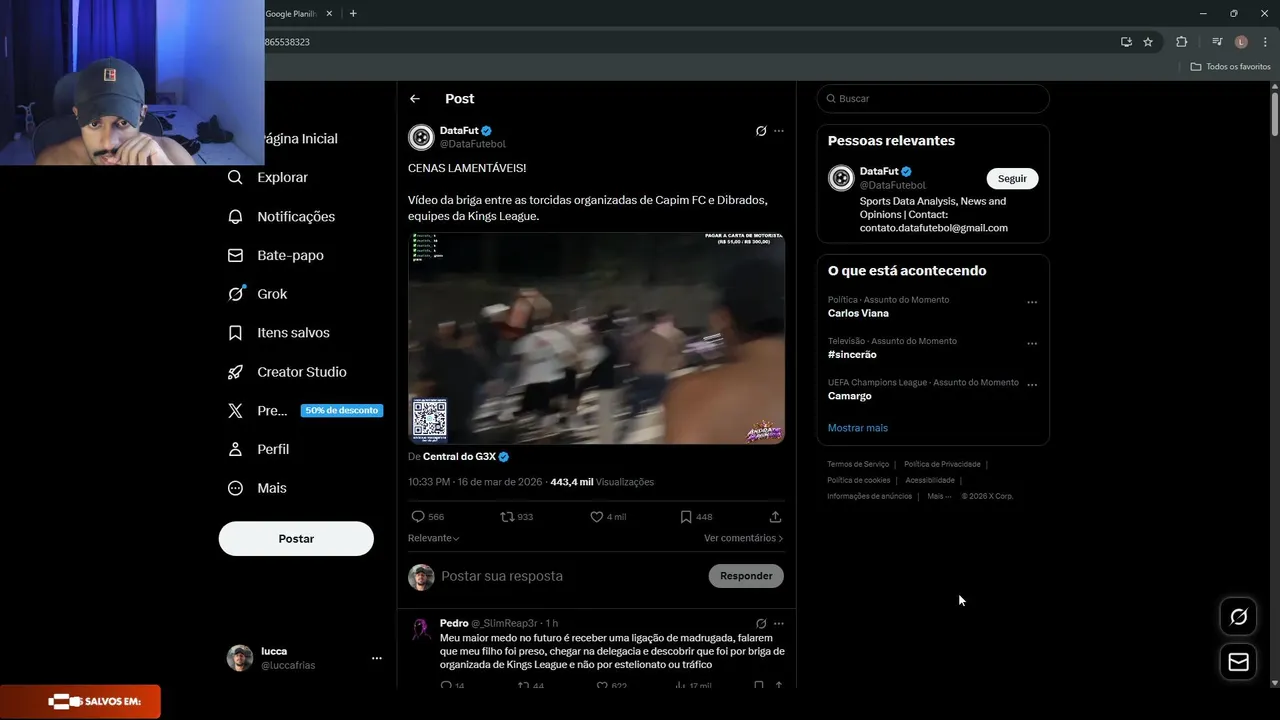The width and height of the screenshot is (1280, 720).
Task: Bookmark this page with star icon
Action: coord(1148,42)
